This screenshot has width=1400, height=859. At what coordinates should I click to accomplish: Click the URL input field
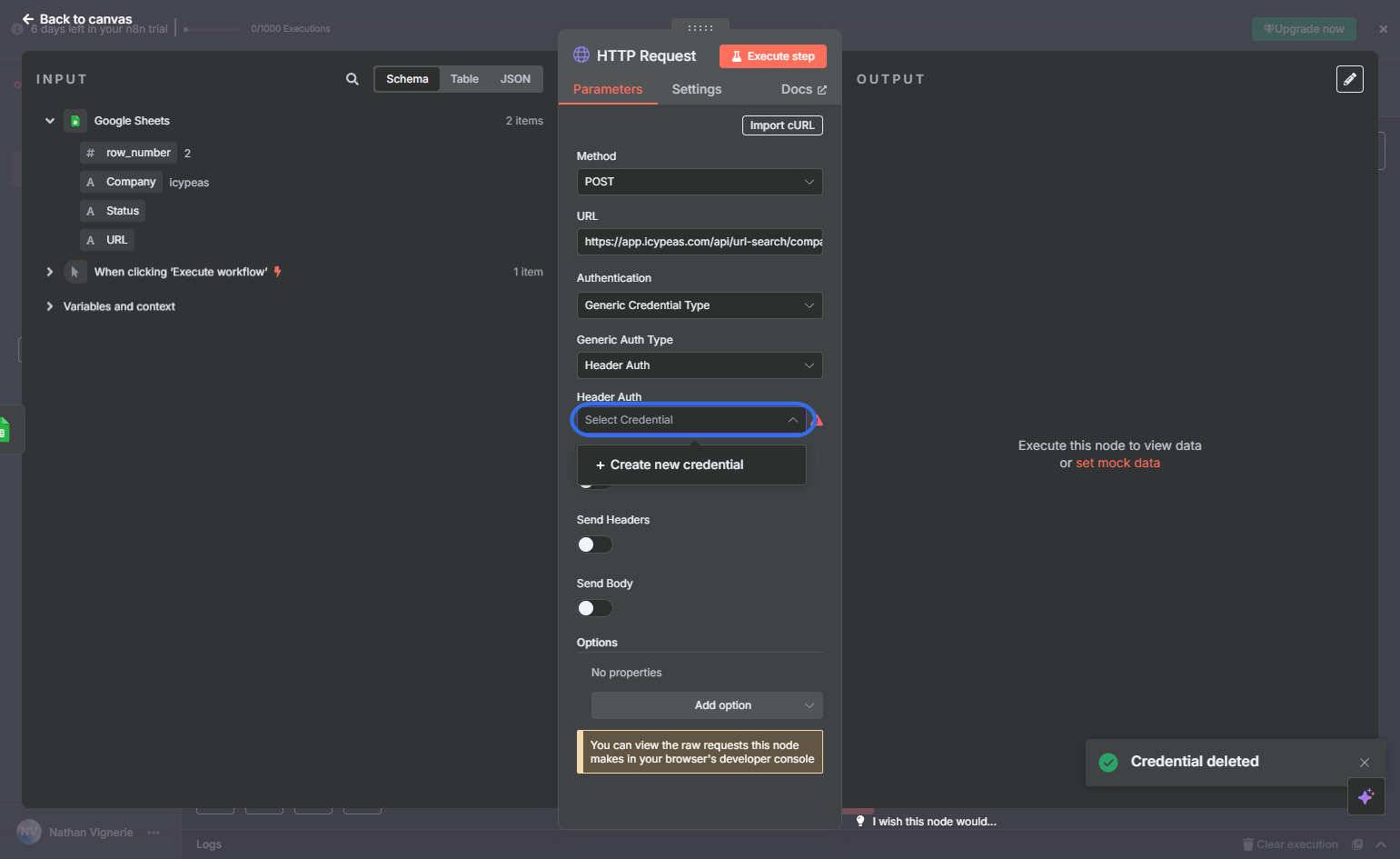(x=700, y=242)
